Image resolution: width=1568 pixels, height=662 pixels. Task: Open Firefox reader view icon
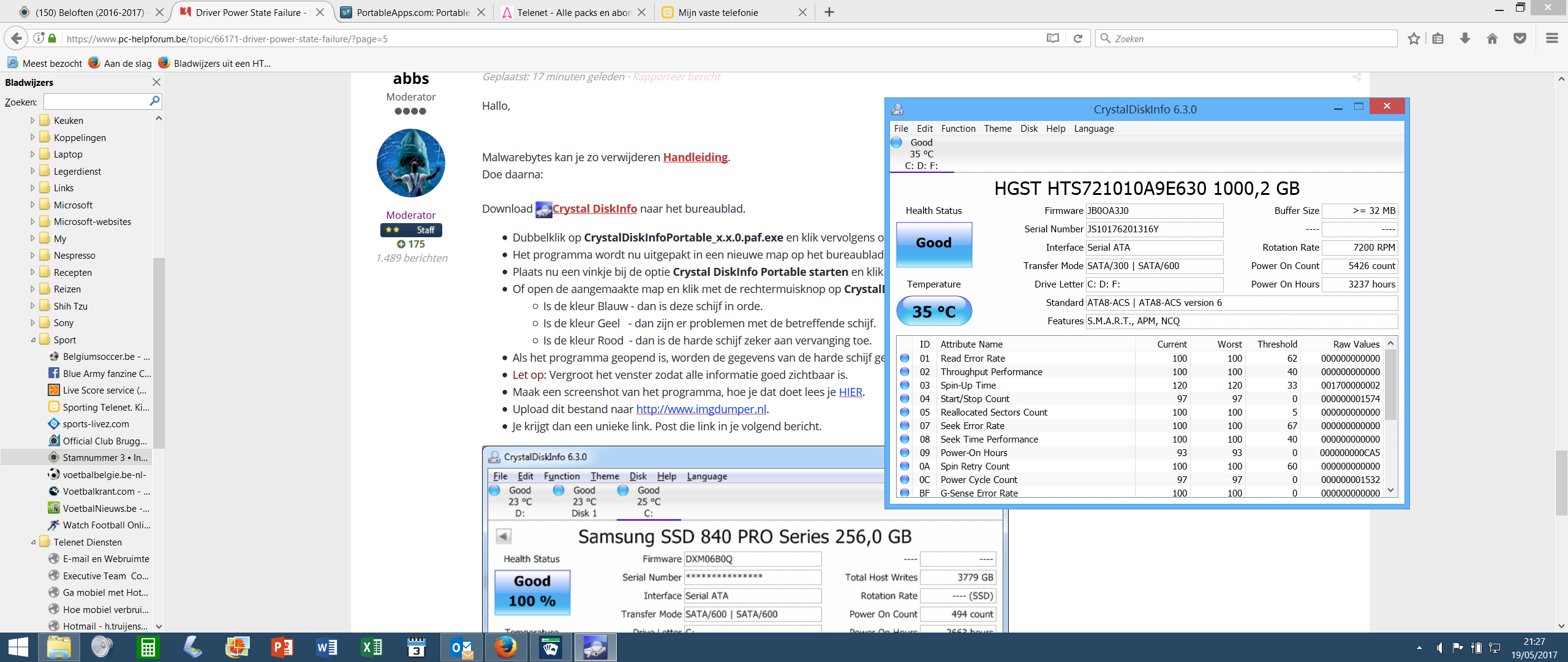1052,39
